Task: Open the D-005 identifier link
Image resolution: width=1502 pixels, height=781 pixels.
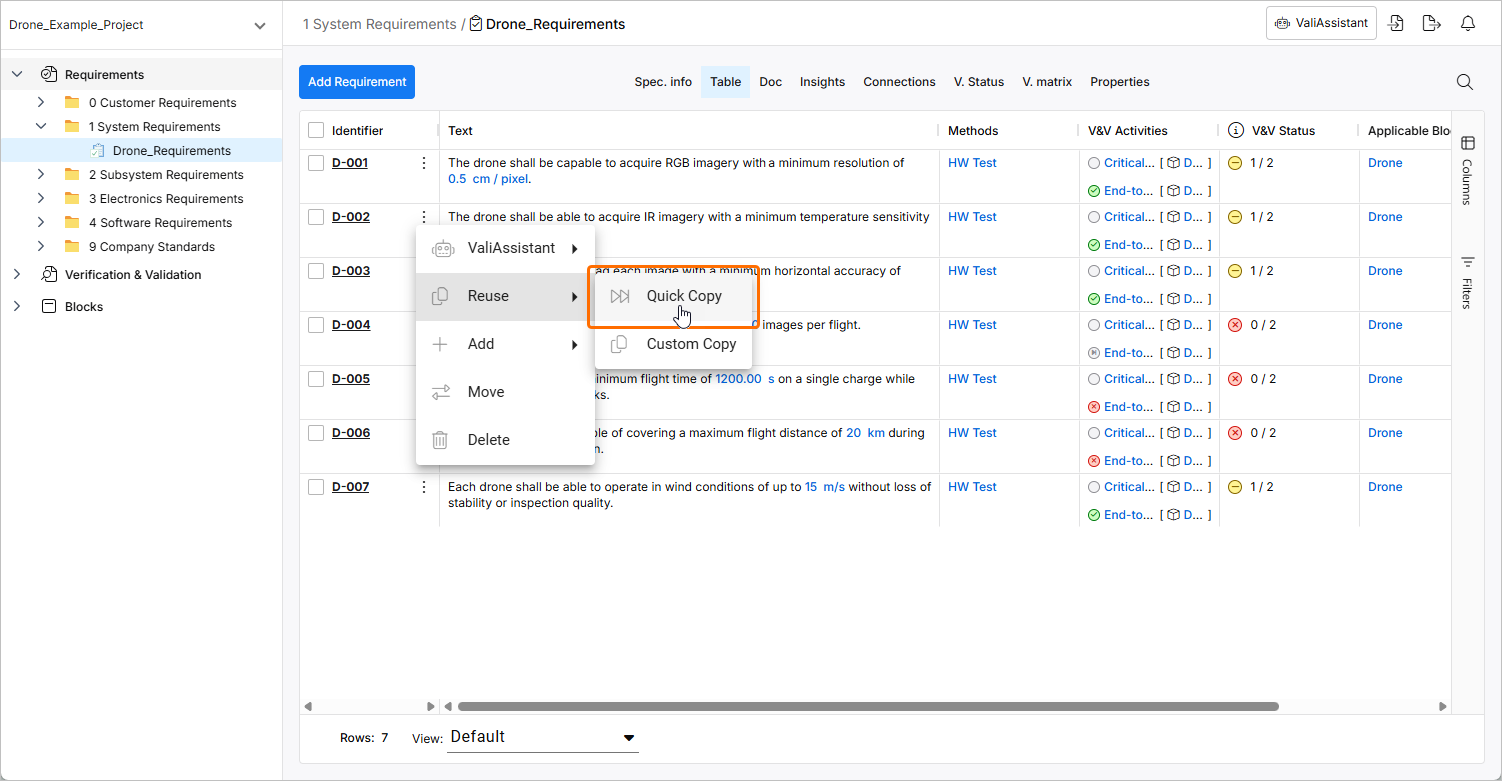Action: [x=351, y=379]
